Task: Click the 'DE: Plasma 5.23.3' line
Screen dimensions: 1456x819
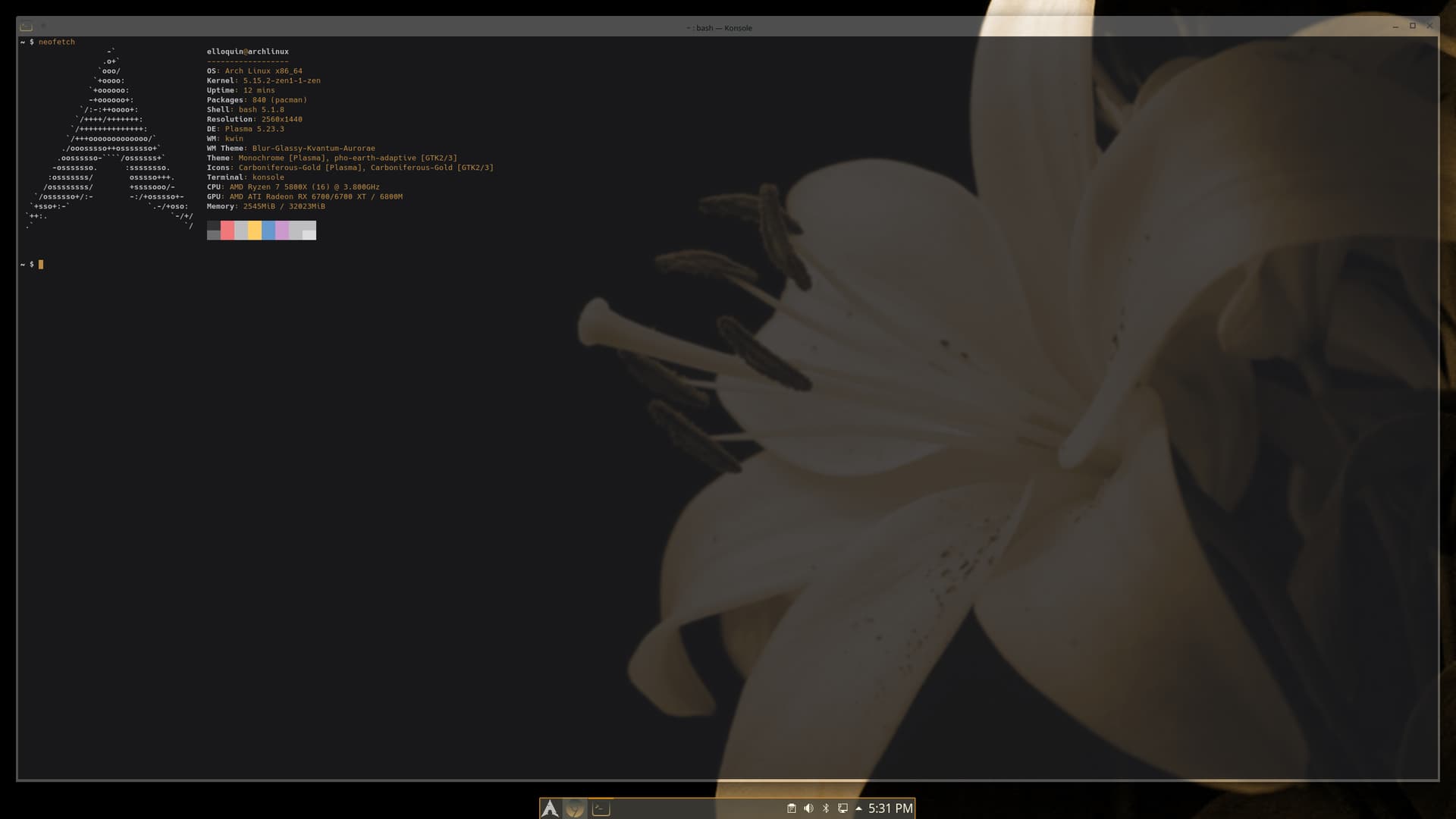Action: (246, 129)
